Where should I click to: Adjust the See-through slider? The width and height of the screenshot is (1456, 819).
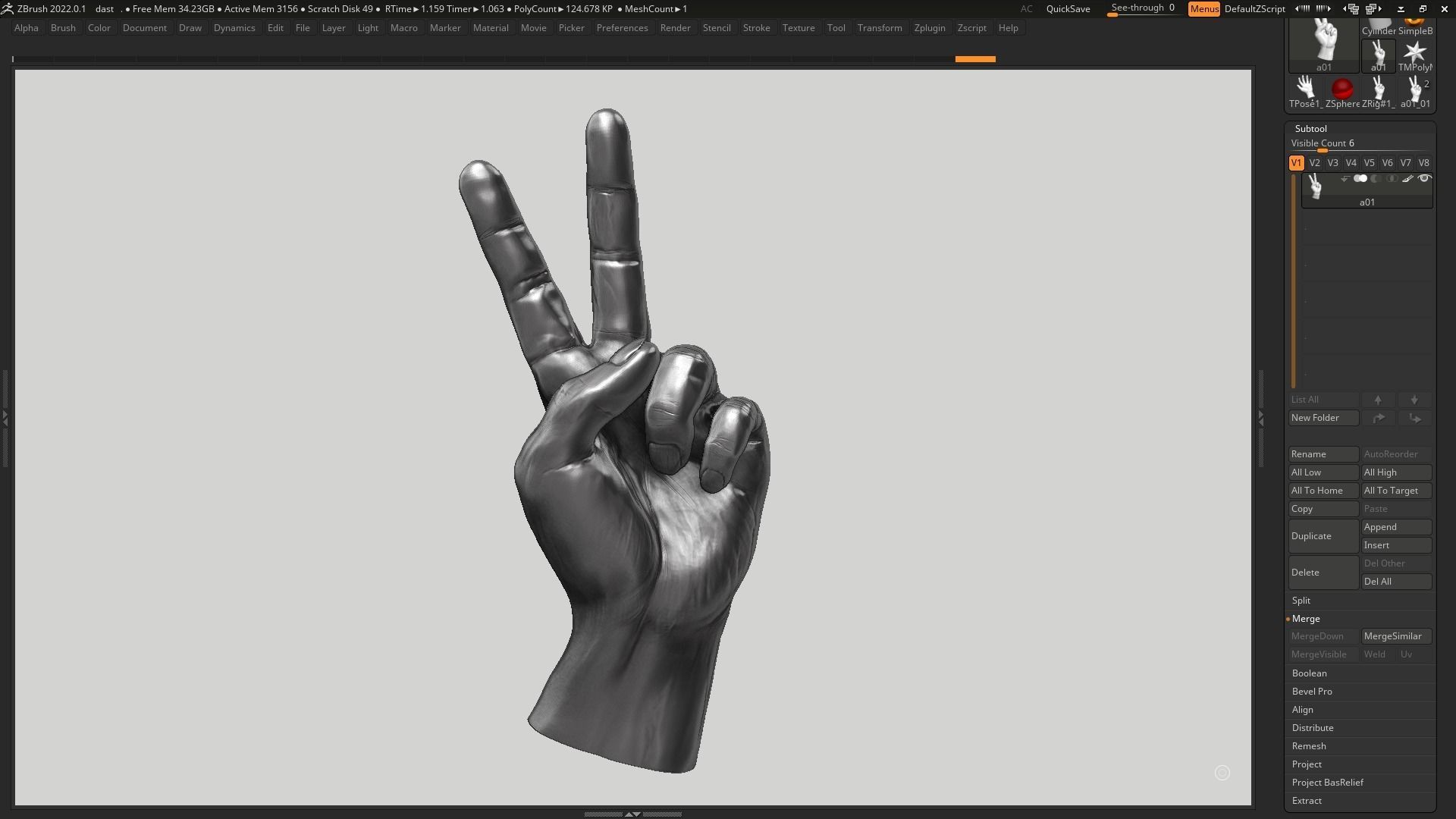(1144, 8)
